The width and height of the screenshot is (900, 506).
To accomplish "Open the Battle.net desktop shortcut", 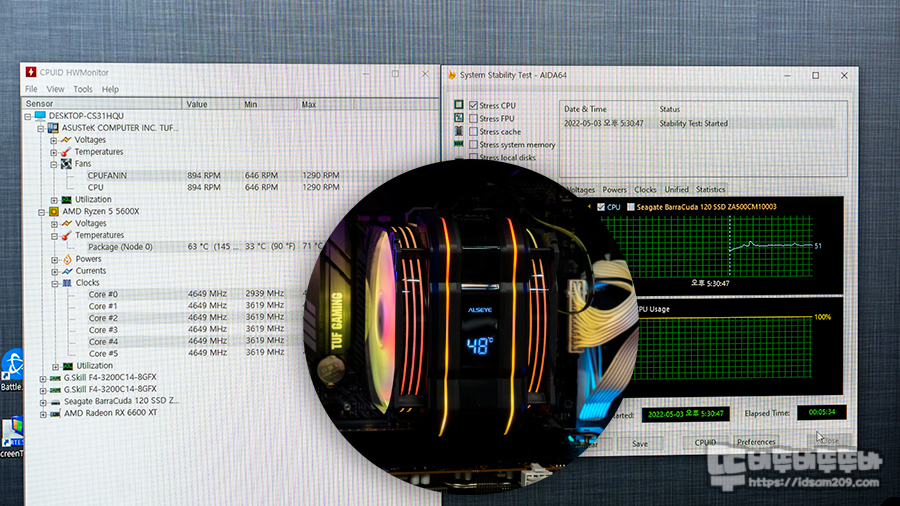I will coord(12,370).
